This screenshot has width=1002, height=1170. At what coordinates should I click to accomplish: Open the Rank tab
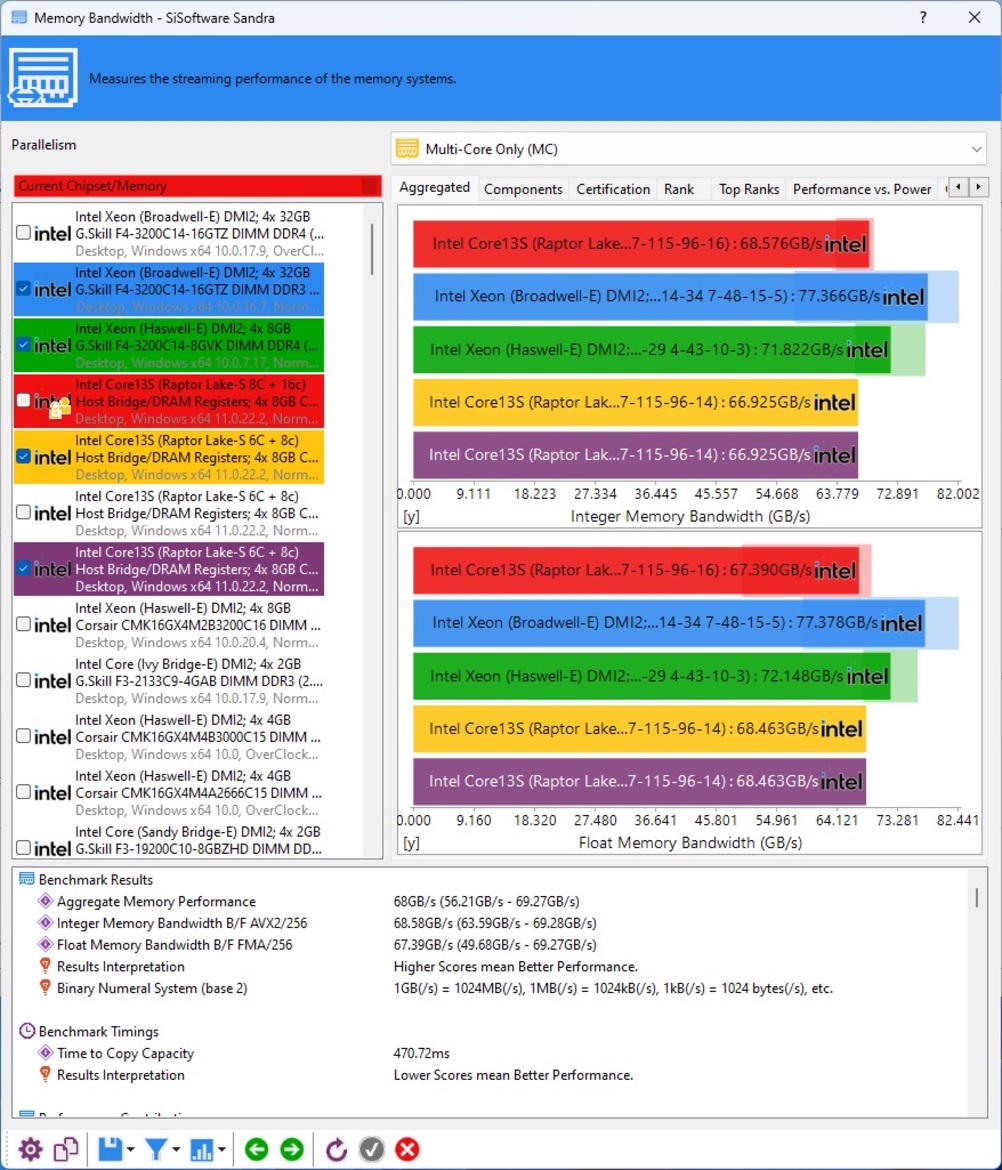click(x=679, y=190)
